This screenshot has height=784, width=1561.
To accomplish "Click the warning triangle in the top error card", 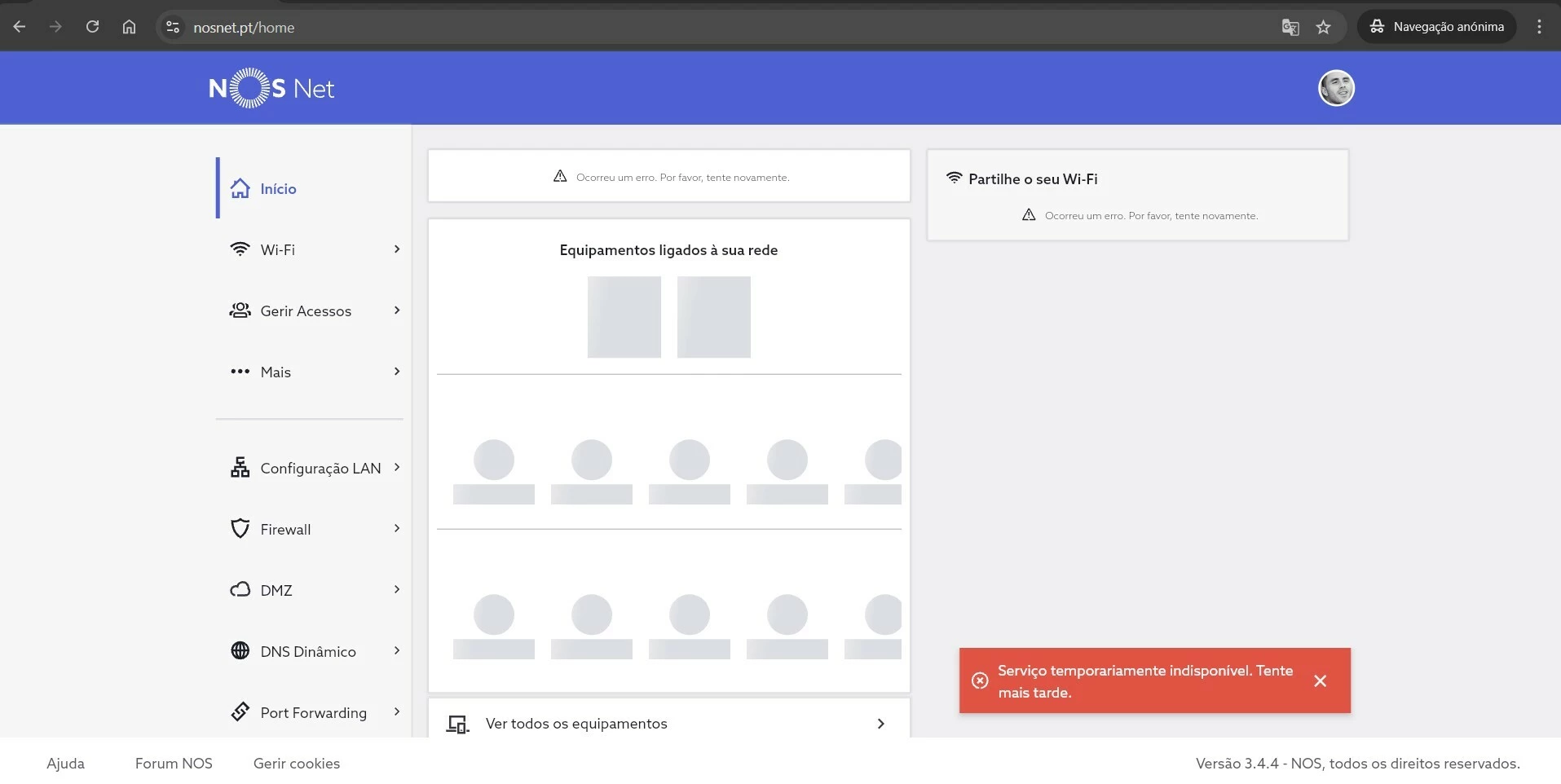I will [x=560, y=176].
